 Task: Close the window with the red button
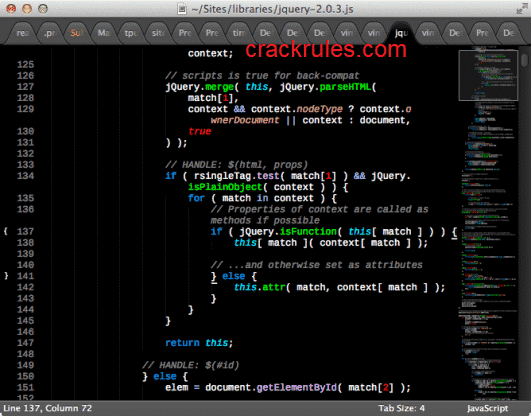point(12,8)
